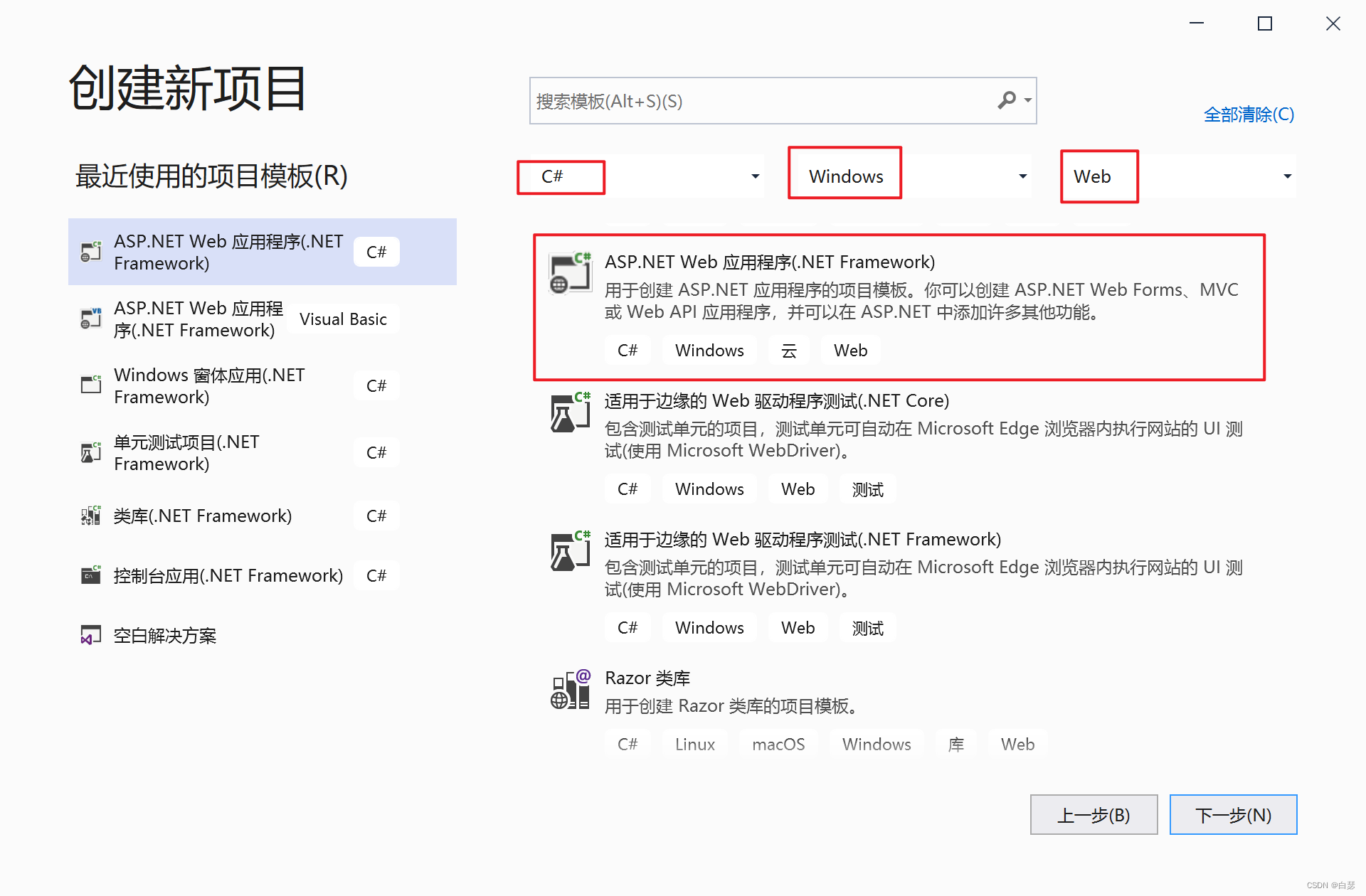Select recent Class Library (.NET Framework) template
Screen dimensions: 1366x896
(x=263, y=516)
